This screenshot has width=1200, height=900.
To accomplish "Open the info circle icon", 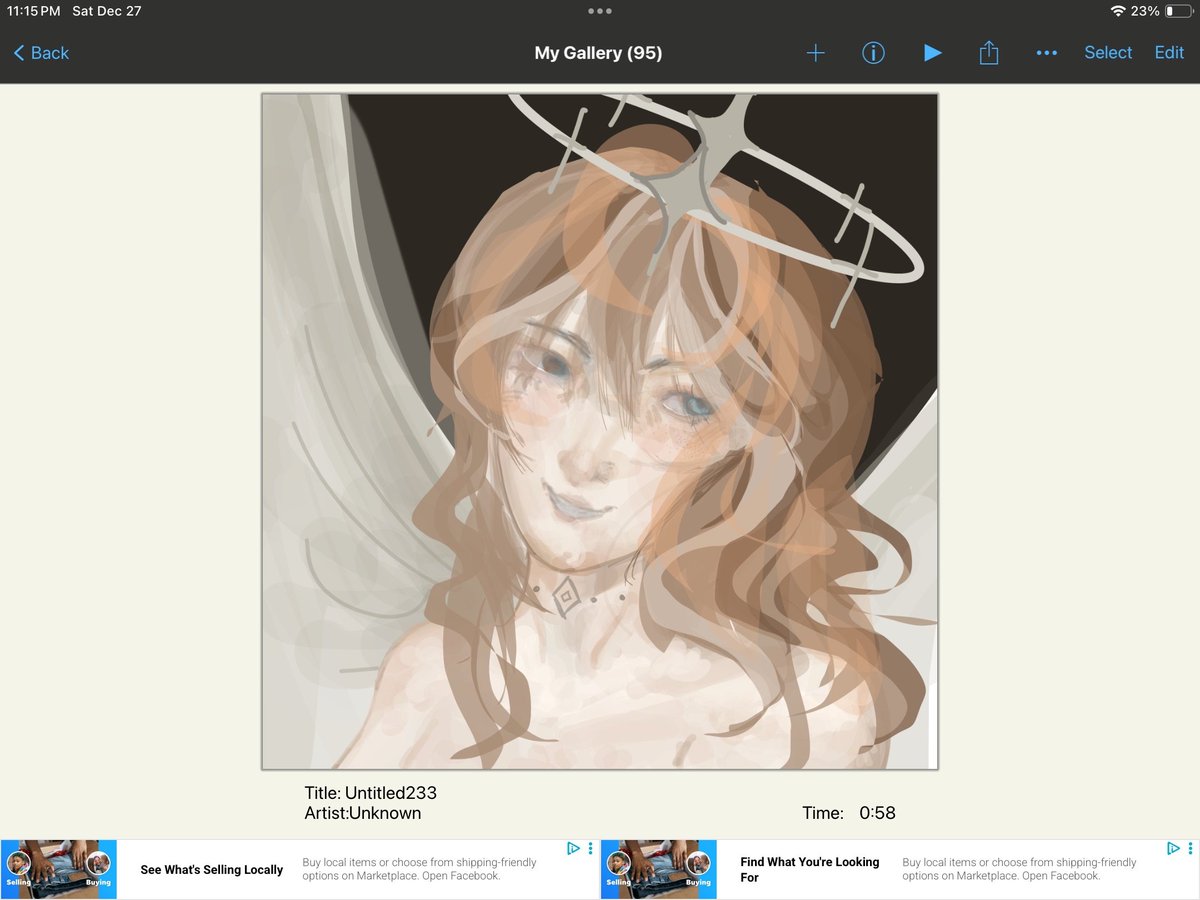I will click(x=873, y=53).
